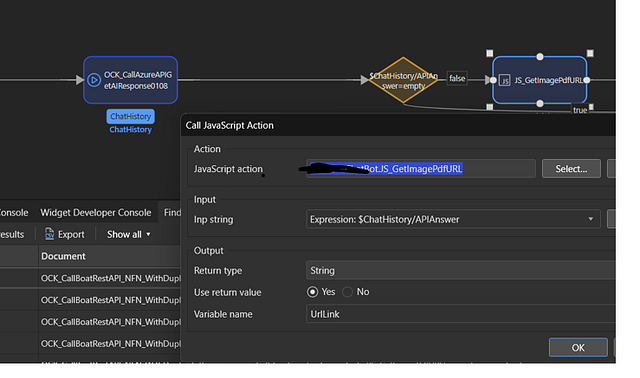Click the $ChatHistory/APIAnswer=empty decision diamond
The height and width of the screenshot is (378, 640).
[403, 80]
